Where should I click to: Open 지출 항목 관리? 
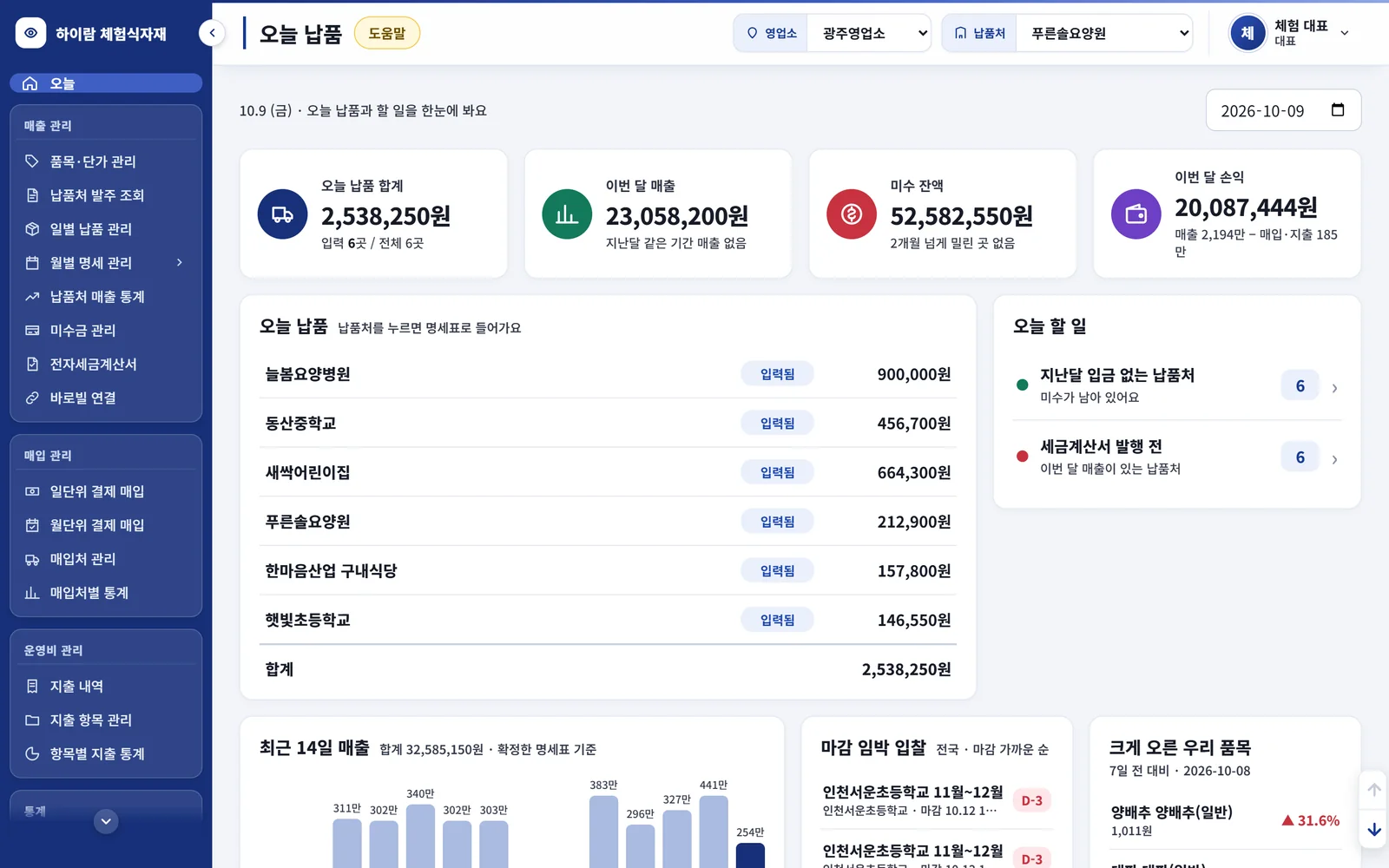[106, 720]
